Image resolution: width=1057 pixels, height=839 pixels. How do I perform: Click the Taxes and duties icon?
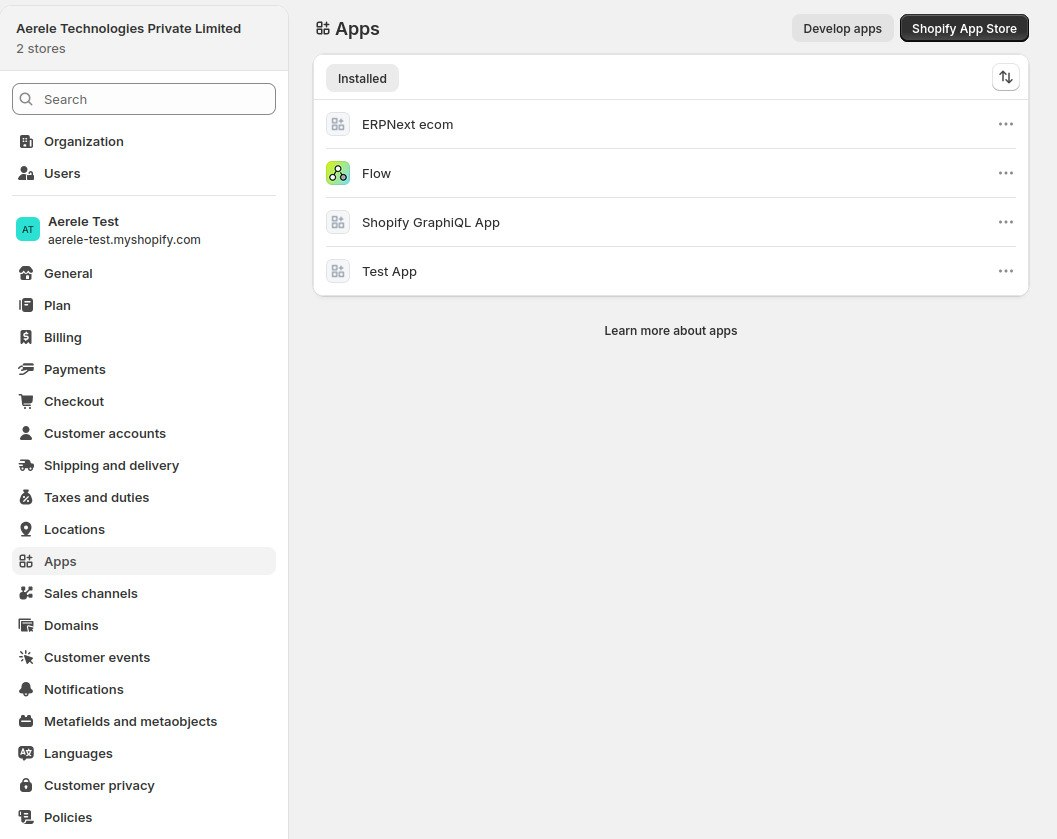26,497
